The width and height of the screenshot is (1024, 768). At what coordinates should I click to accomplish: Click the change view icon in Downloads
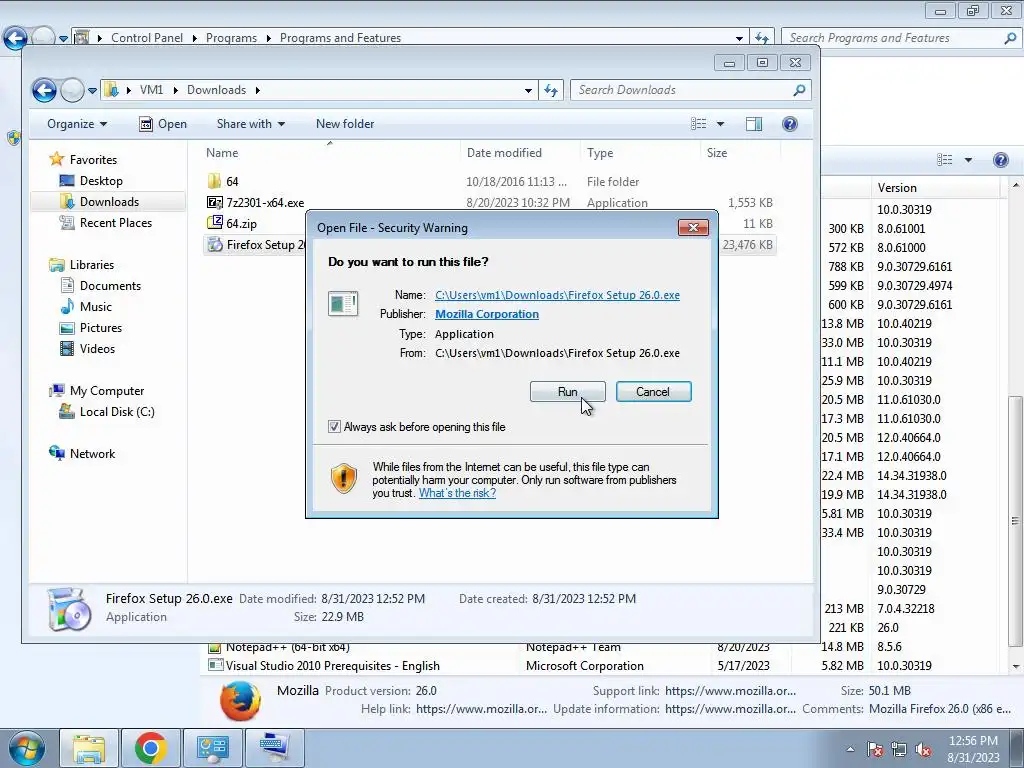click(698, 124)
